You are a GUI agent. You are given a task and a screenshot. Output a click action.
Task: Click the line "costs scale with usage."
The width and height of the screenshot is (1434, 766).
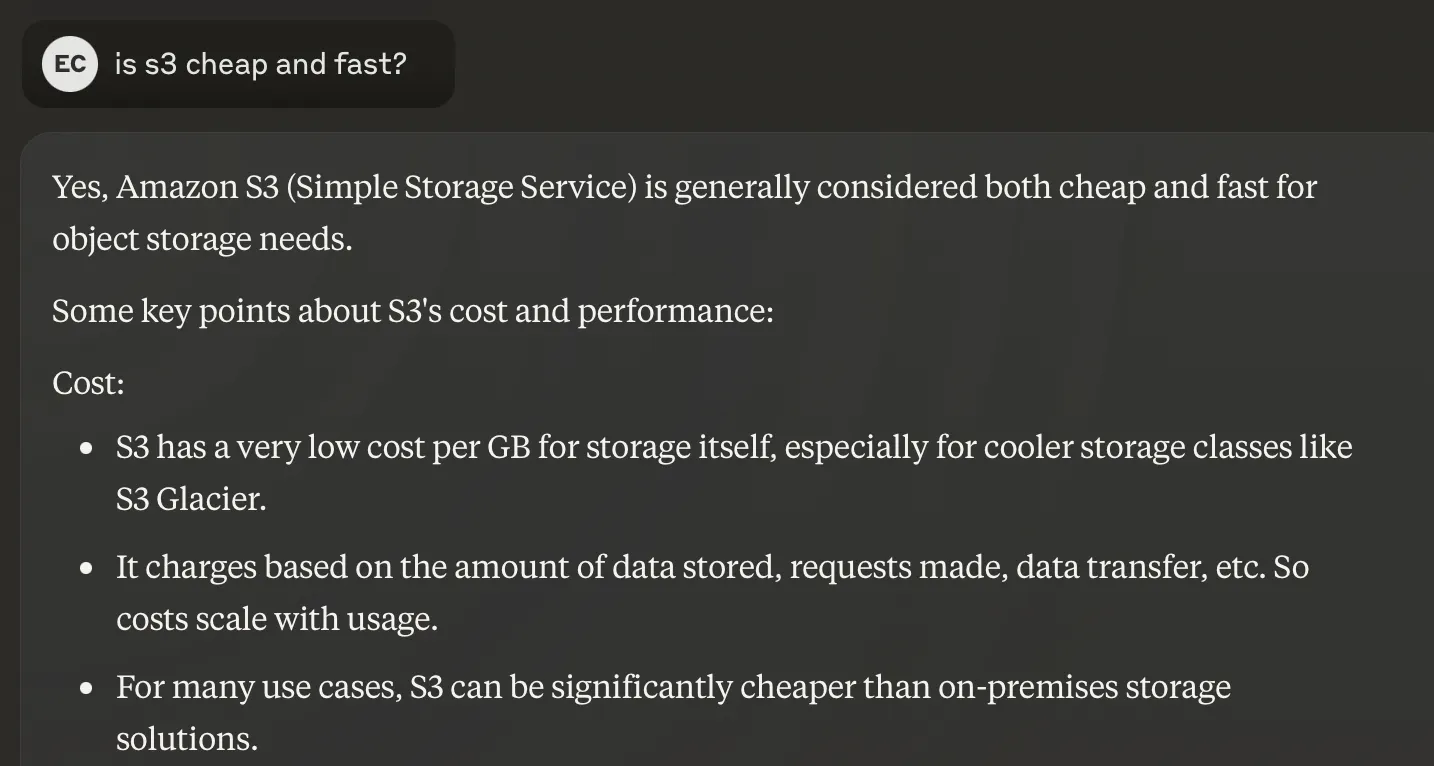(x=277, y=619)
